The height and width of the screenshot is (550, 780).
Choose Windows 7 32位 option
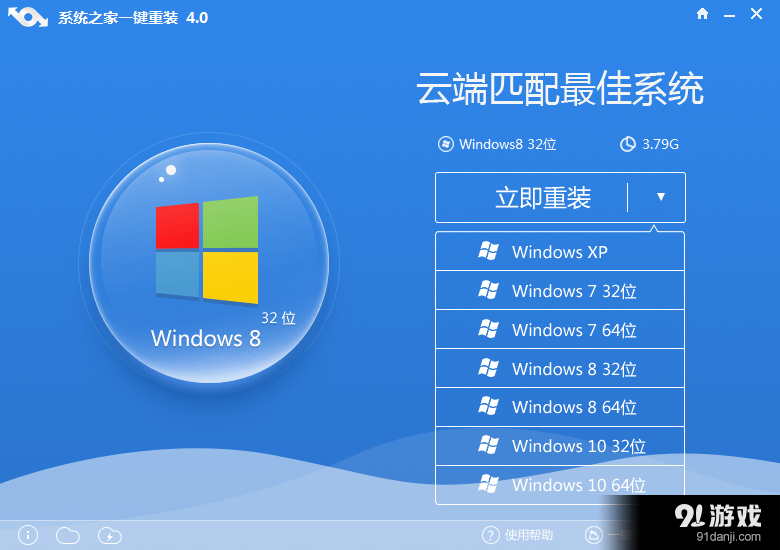pyautogui.click(x=559, y=291)
